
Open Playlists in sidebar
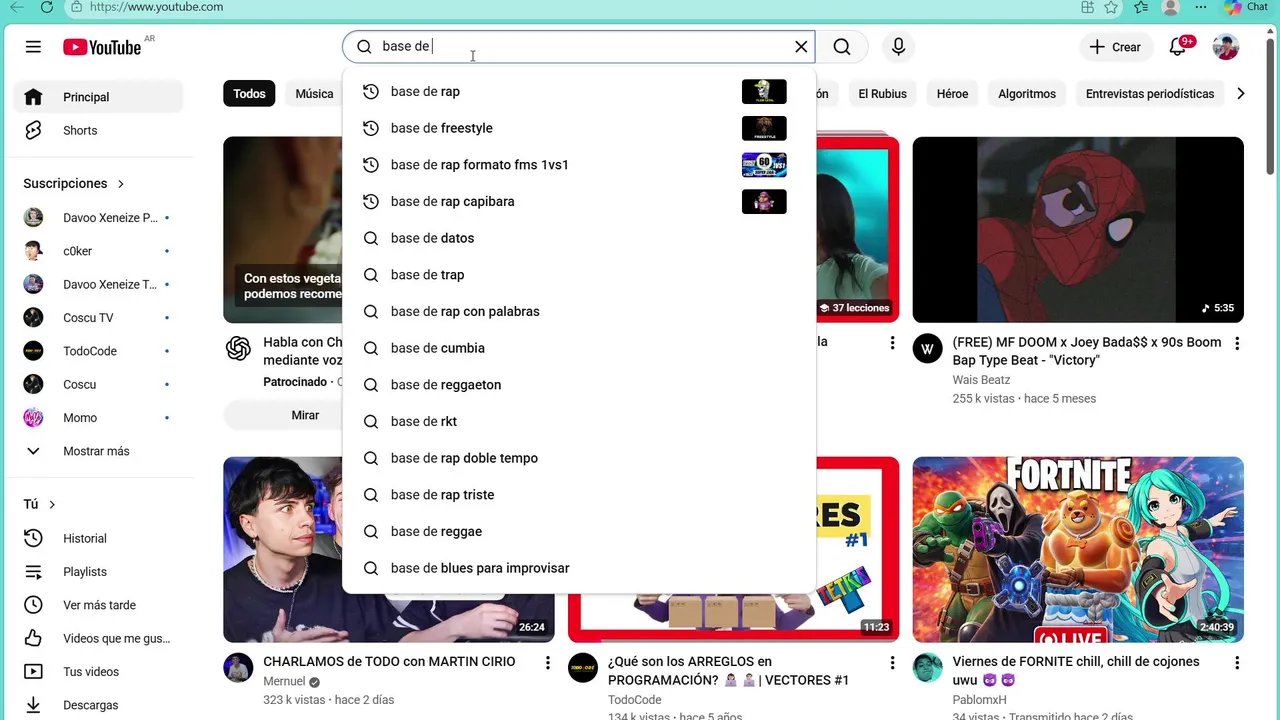(98, 572)
